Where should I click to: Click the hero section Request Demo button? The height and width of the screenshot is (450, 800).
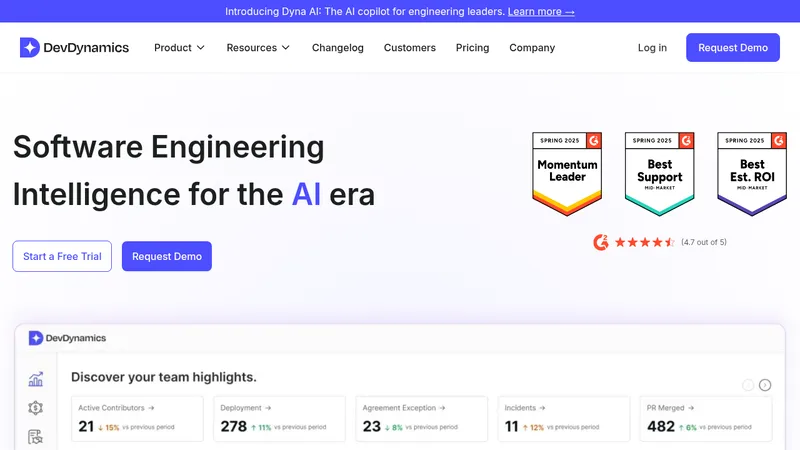point(167,256)
